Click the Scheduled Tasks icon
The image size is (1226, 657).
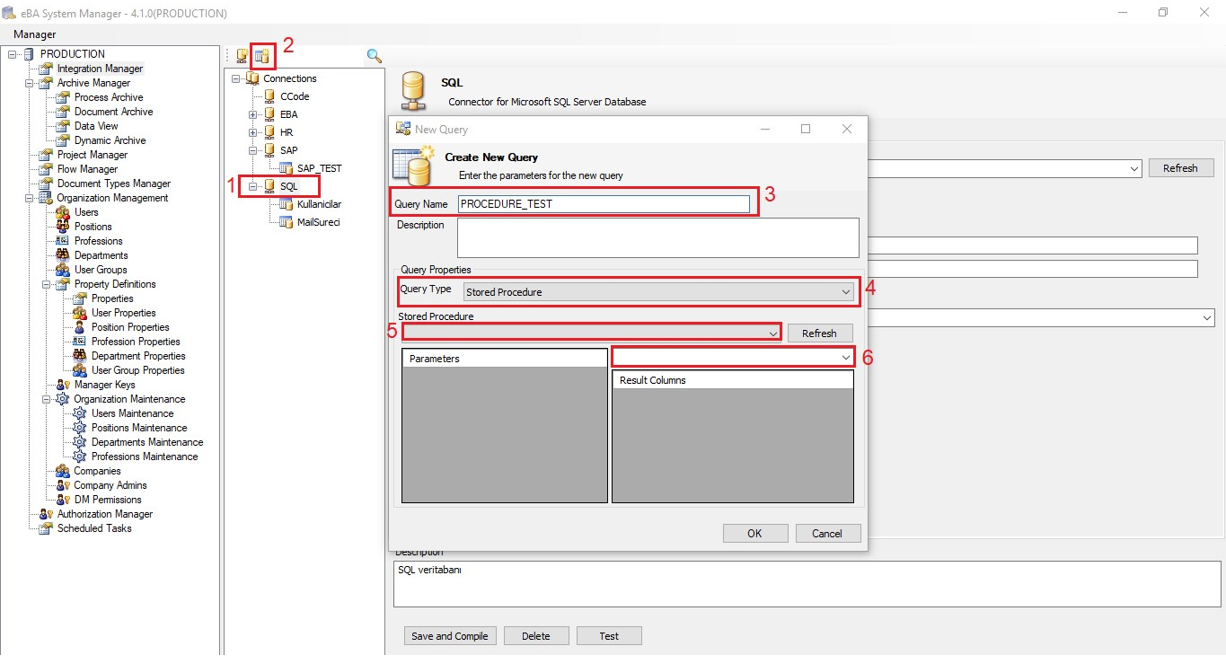(46, 528)
